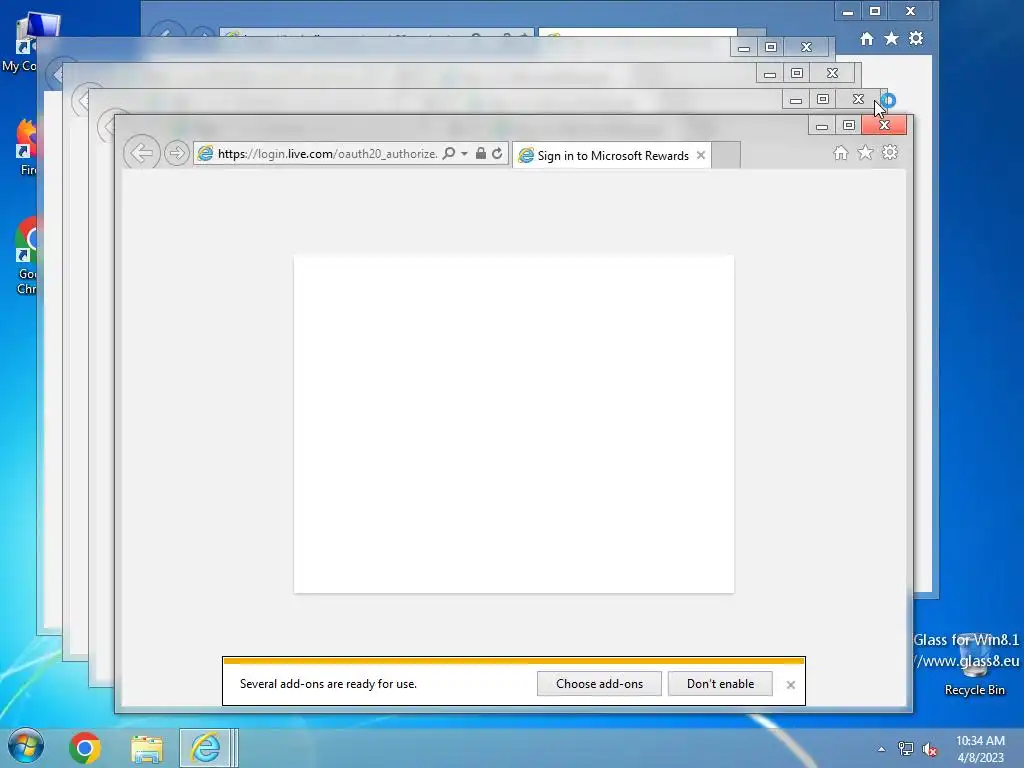Open Windows Explorer from the taskbar
The width and height of the screenshot is (1024, 768).
pos(147,748)
